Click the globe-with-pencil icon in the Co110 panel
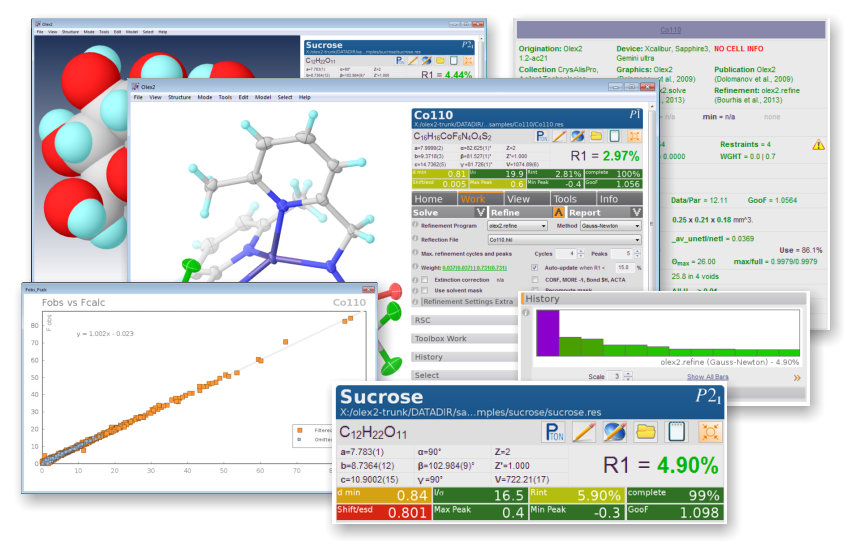 [x=577, y=136]
